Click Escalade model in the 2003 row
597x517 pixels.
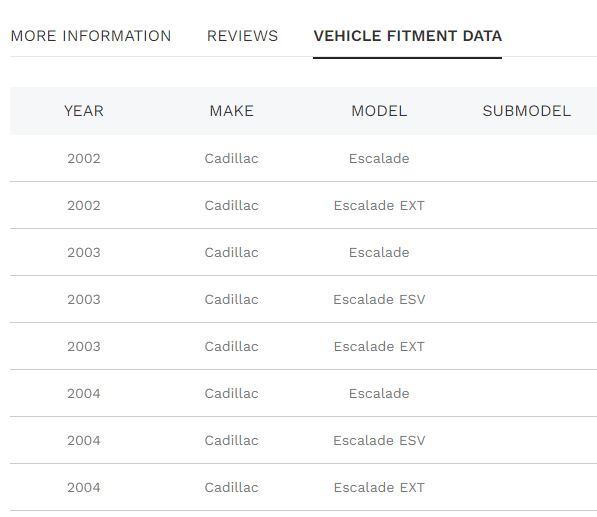[379, 252]
